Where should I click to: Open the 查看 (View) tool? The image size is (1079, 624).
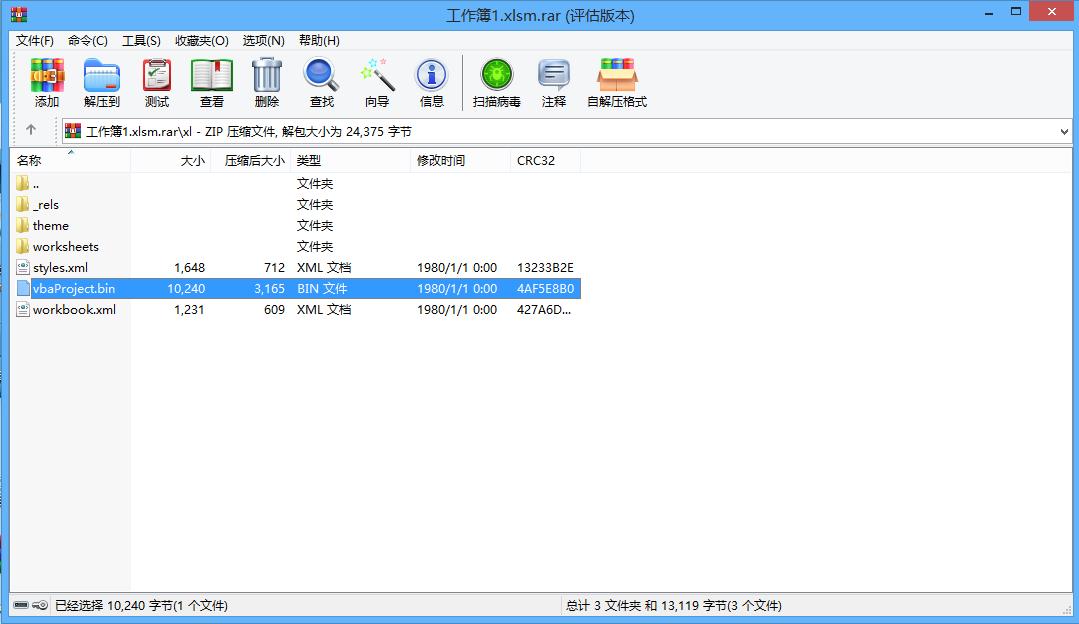pos(211,80)
